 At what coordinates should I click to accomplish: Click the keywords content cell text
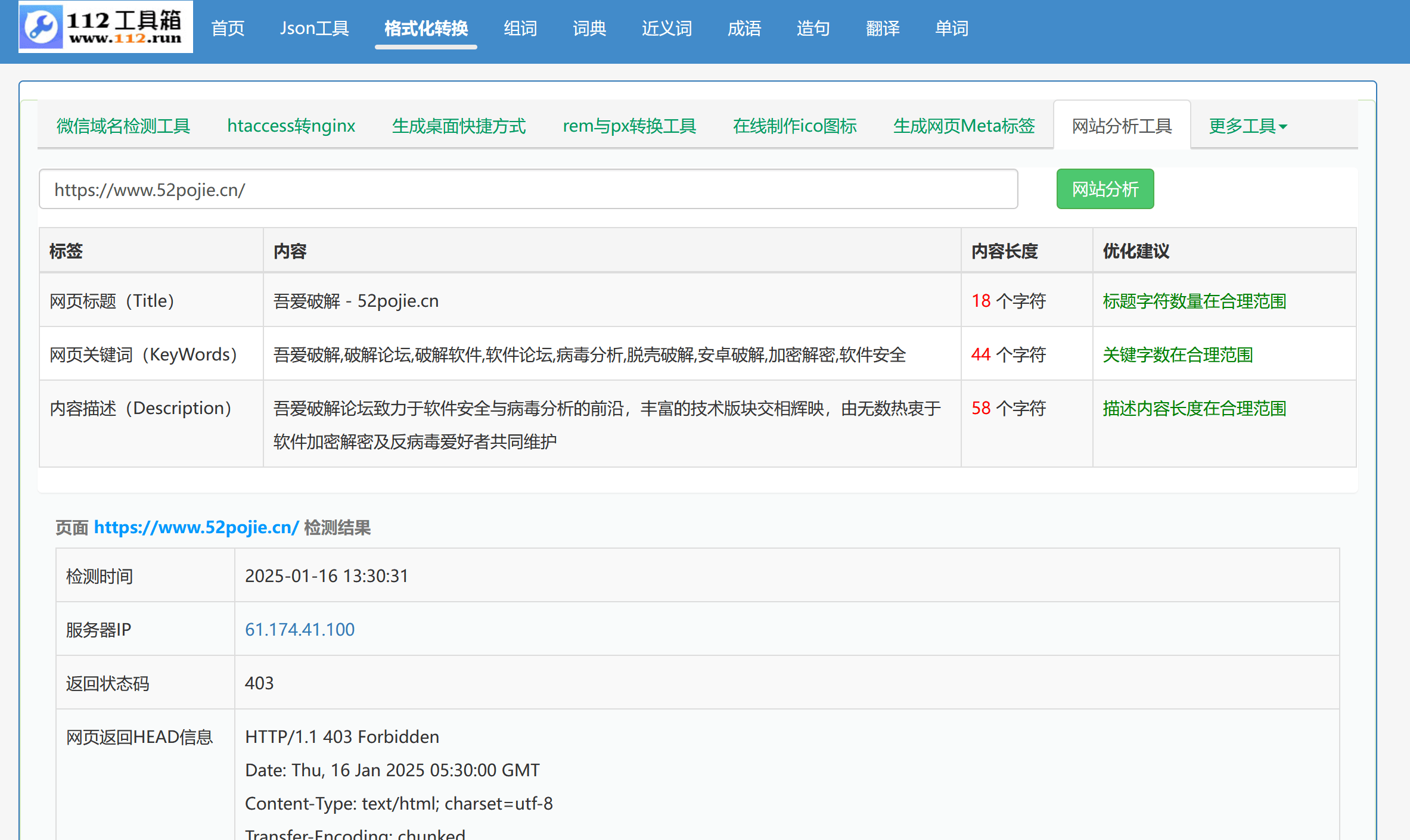[589, 354]
